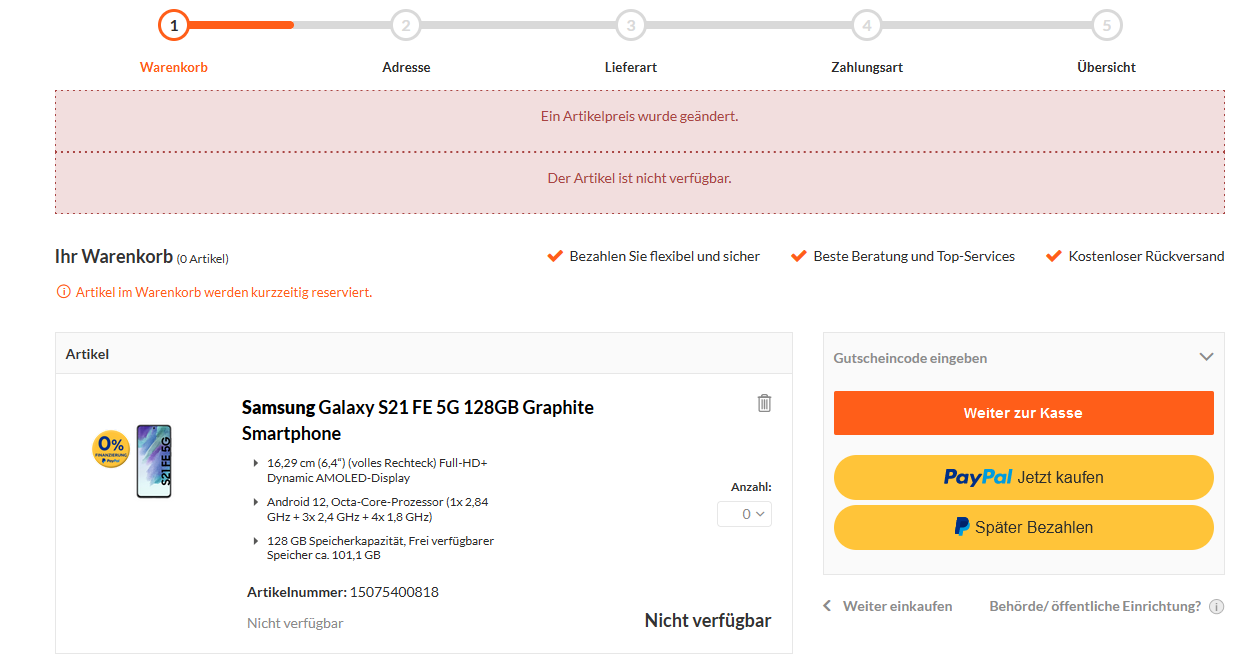Go to the Warenkorb step label

pyautogui.click(x=174, y=67)
